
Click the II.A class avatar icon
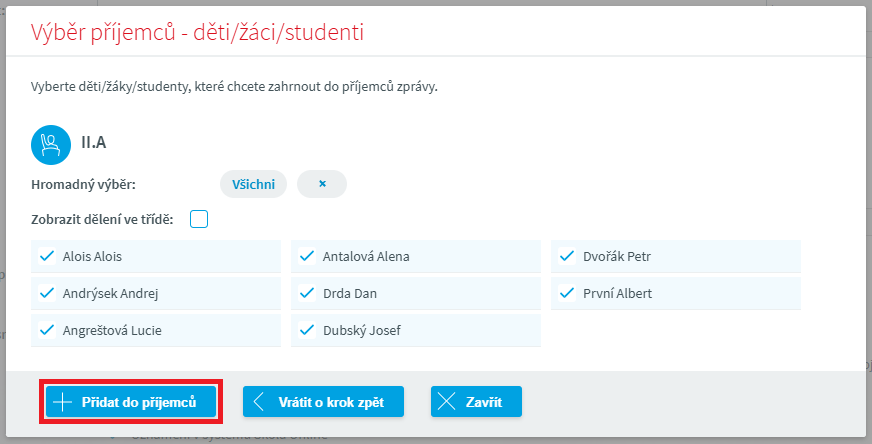point(51,144)
